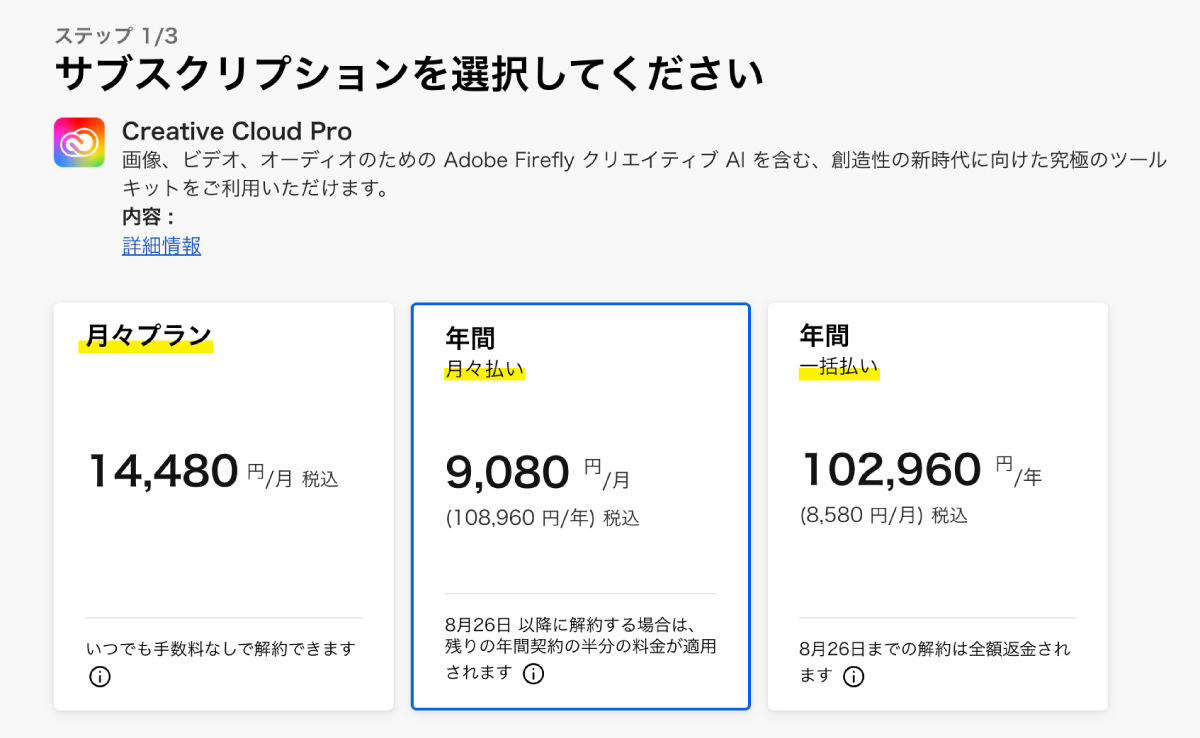Click the いつでも手数料なしで解約できます note
Screen dimensions: 1200x738
221,649
